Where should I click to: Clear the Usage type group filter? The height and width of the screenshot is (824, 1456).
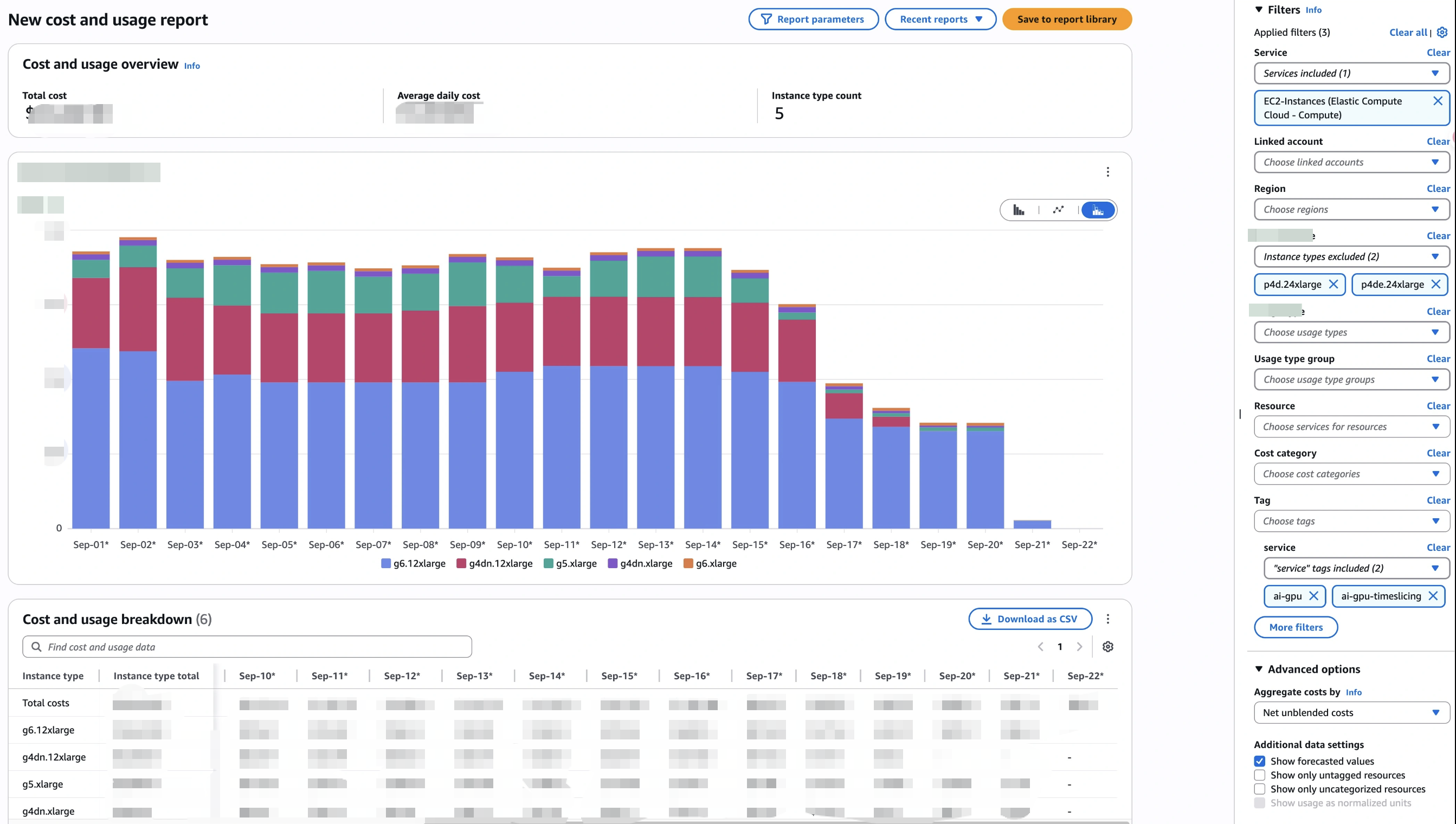click(x=1438, y=359)
